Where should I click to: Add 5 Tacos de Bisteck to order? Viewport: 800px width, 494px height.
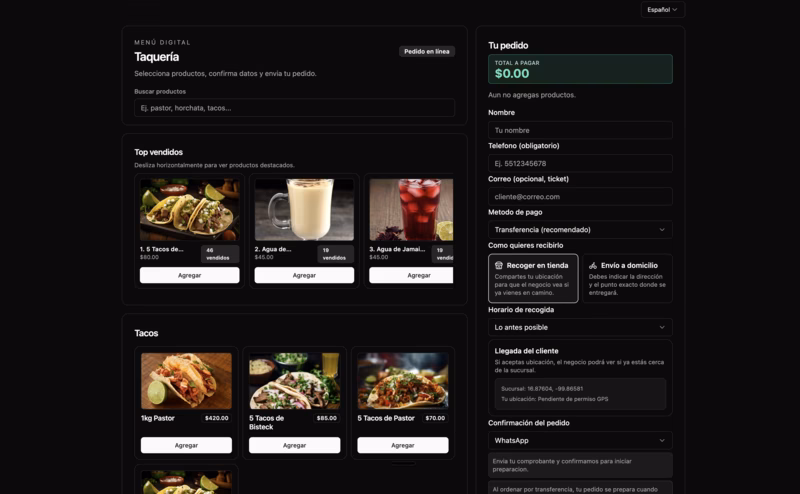[294, 445]
